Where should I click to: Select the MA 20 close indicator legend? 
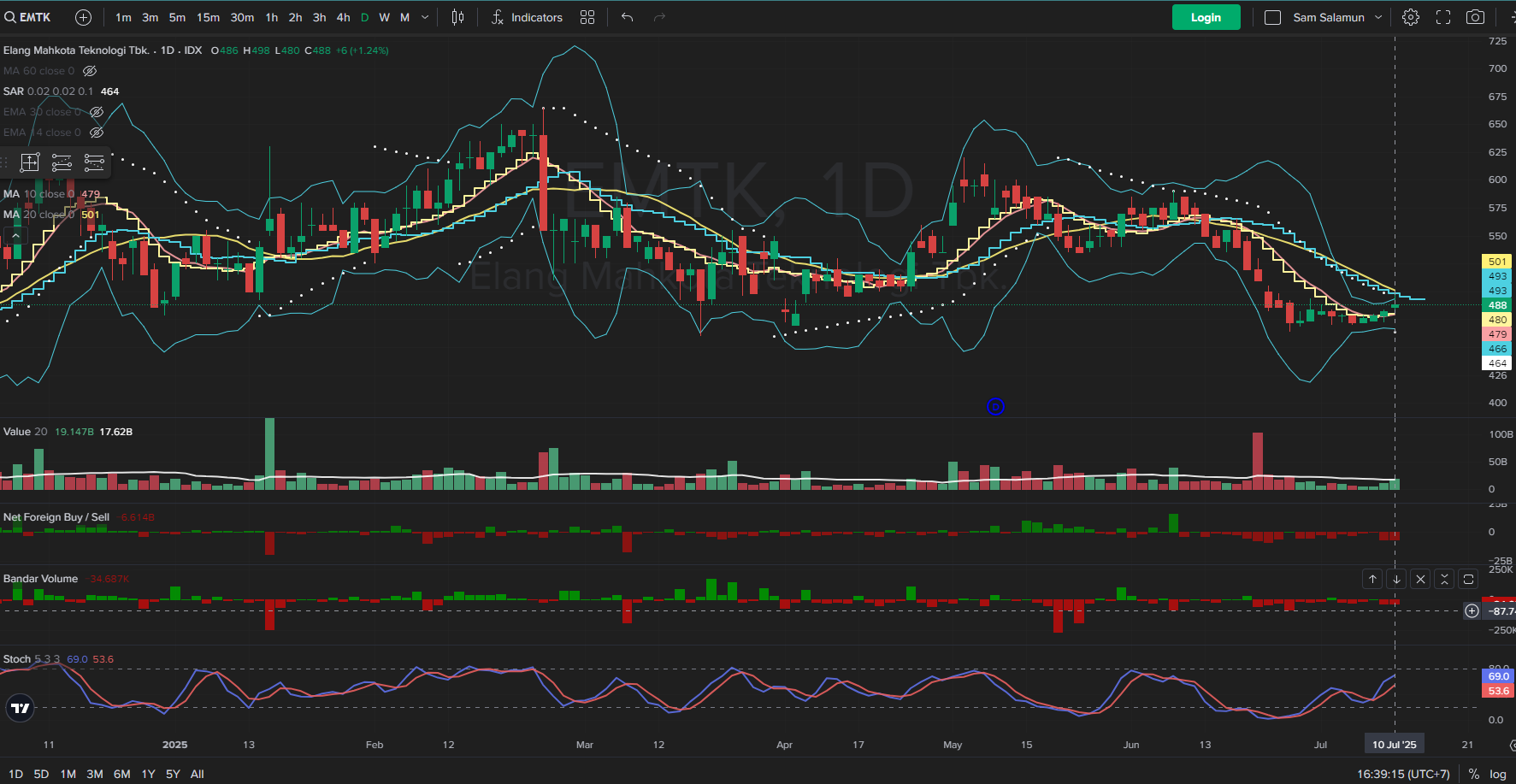51,215
